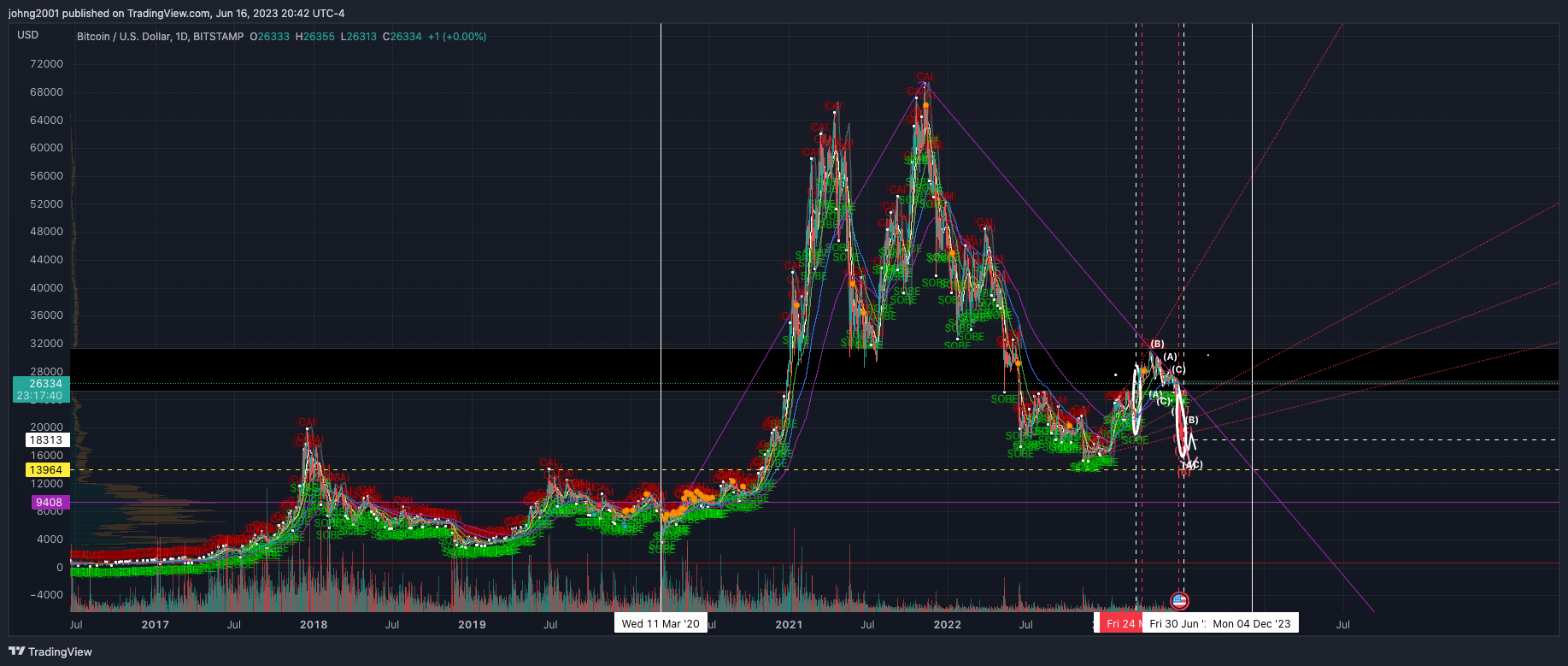Viewport: 1568px width, 666px height.
Task: Click the purple 9408 price label
Action: [x=50, y=503]
